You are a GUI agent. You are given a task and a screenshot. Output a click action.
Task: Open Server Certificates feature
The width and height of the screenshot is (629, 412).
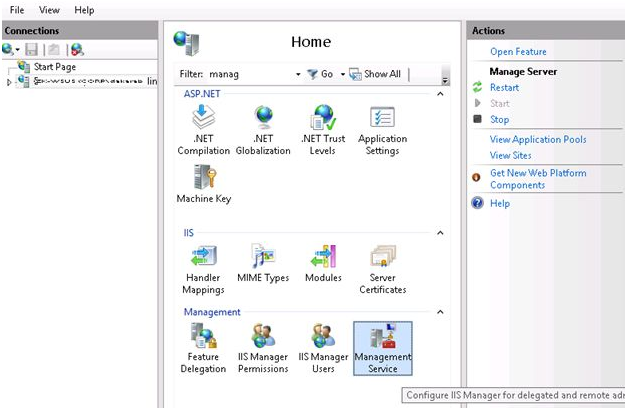383,269
